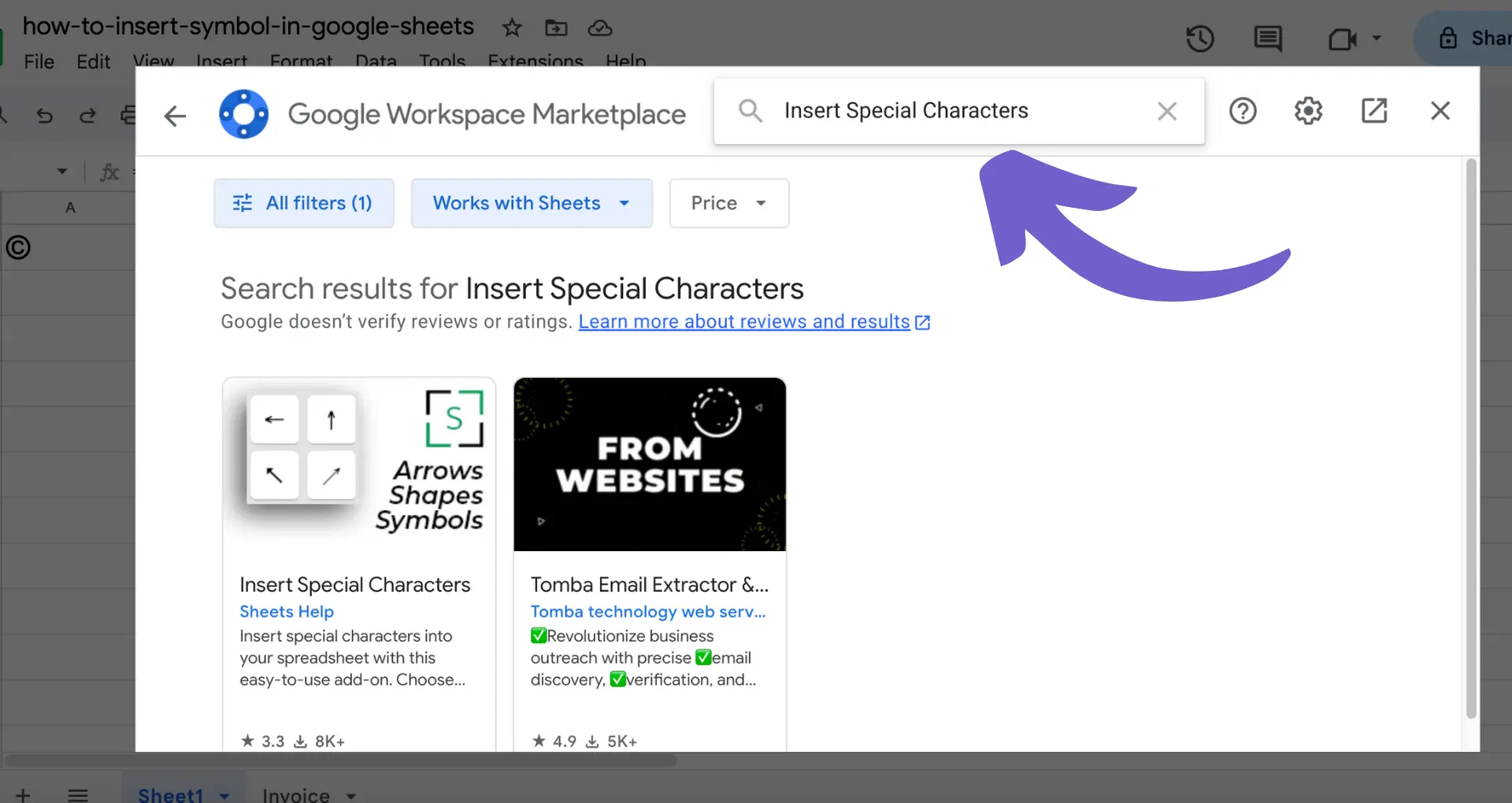
Task: Open marketplace settings gear icon
Action: pyautogui.click(x=1308, y=111)
